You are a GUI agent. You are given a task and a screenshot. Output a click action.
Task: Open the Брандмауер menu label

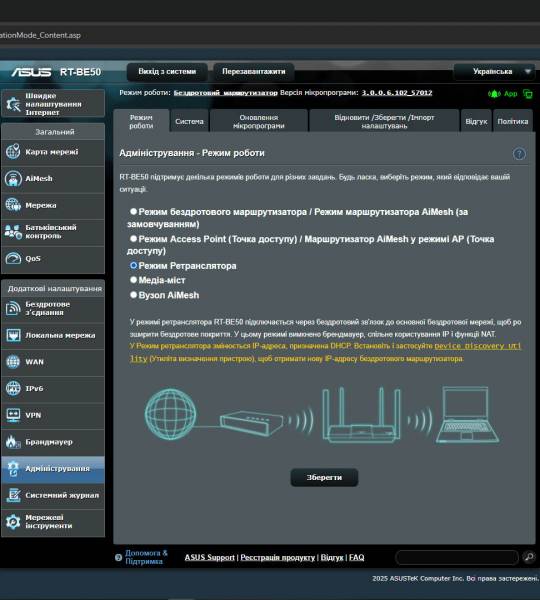click(49, 442)
